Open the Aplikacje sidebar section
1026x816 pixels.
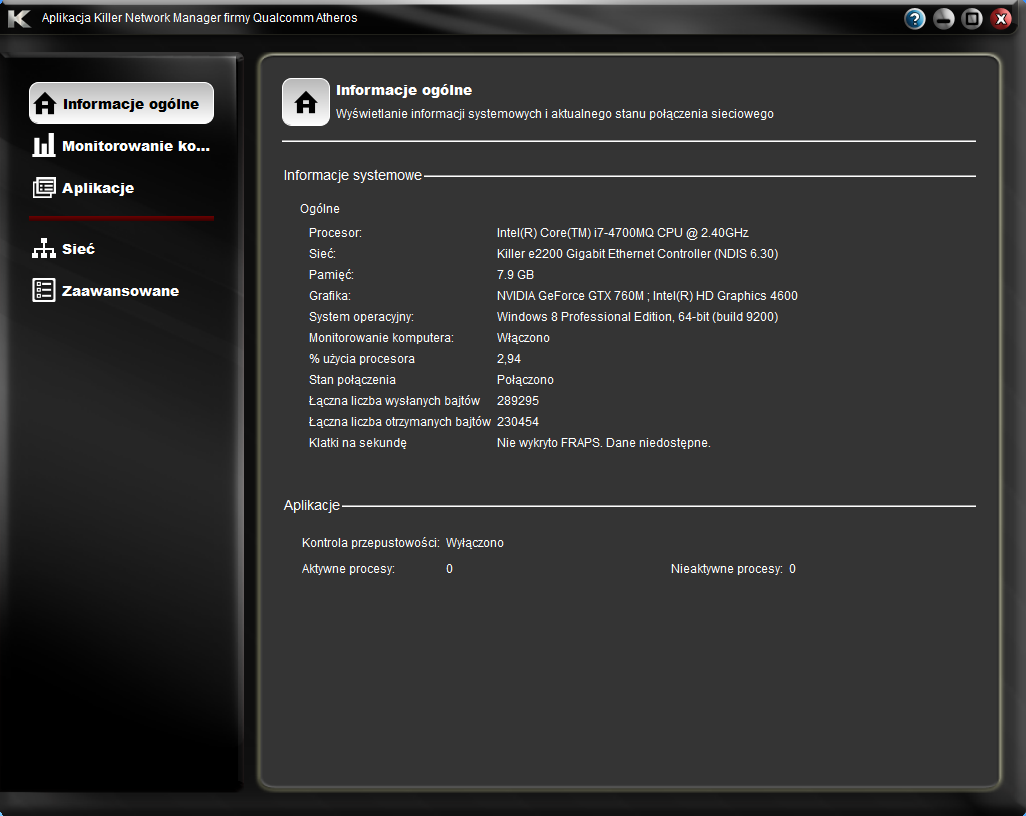click(84, 188)
